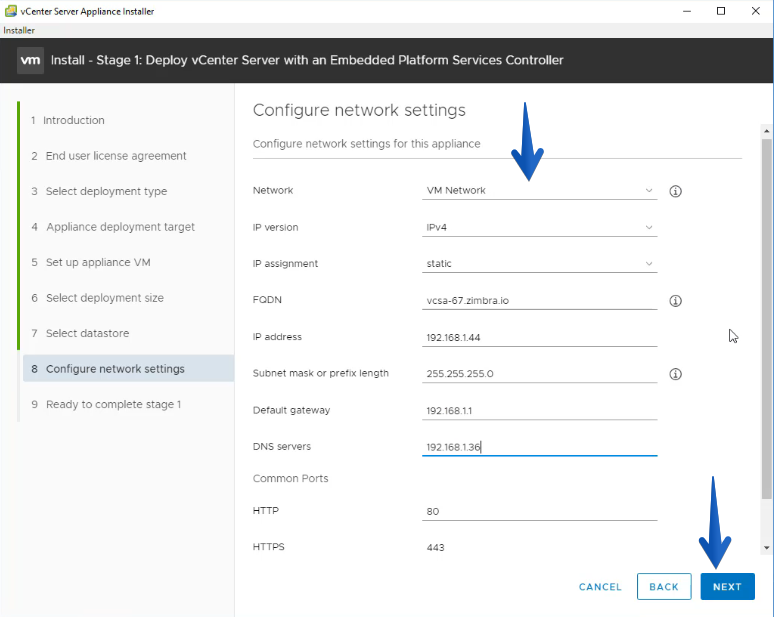Select step 9 Ready to complete stage 1

[x=106, y=405]
